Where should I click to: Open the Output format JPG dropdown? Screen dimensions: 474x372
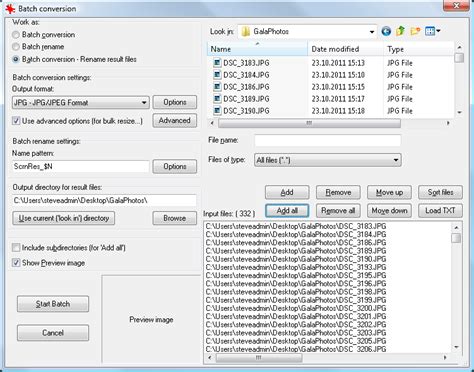pyautogui.click(x=81, y=102)
